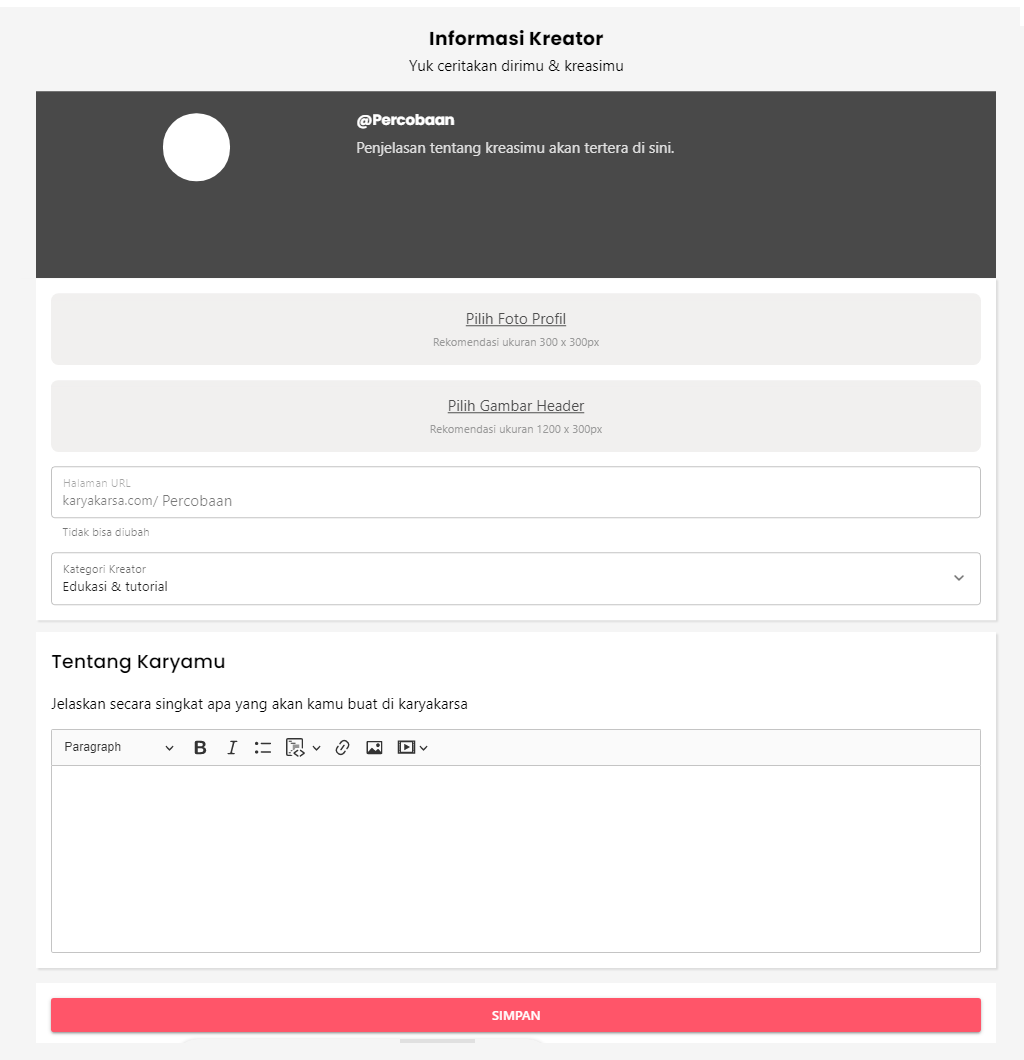Insert a hyperlink into the description
Screen dimensions: 1024x1060
pos(342,747)
